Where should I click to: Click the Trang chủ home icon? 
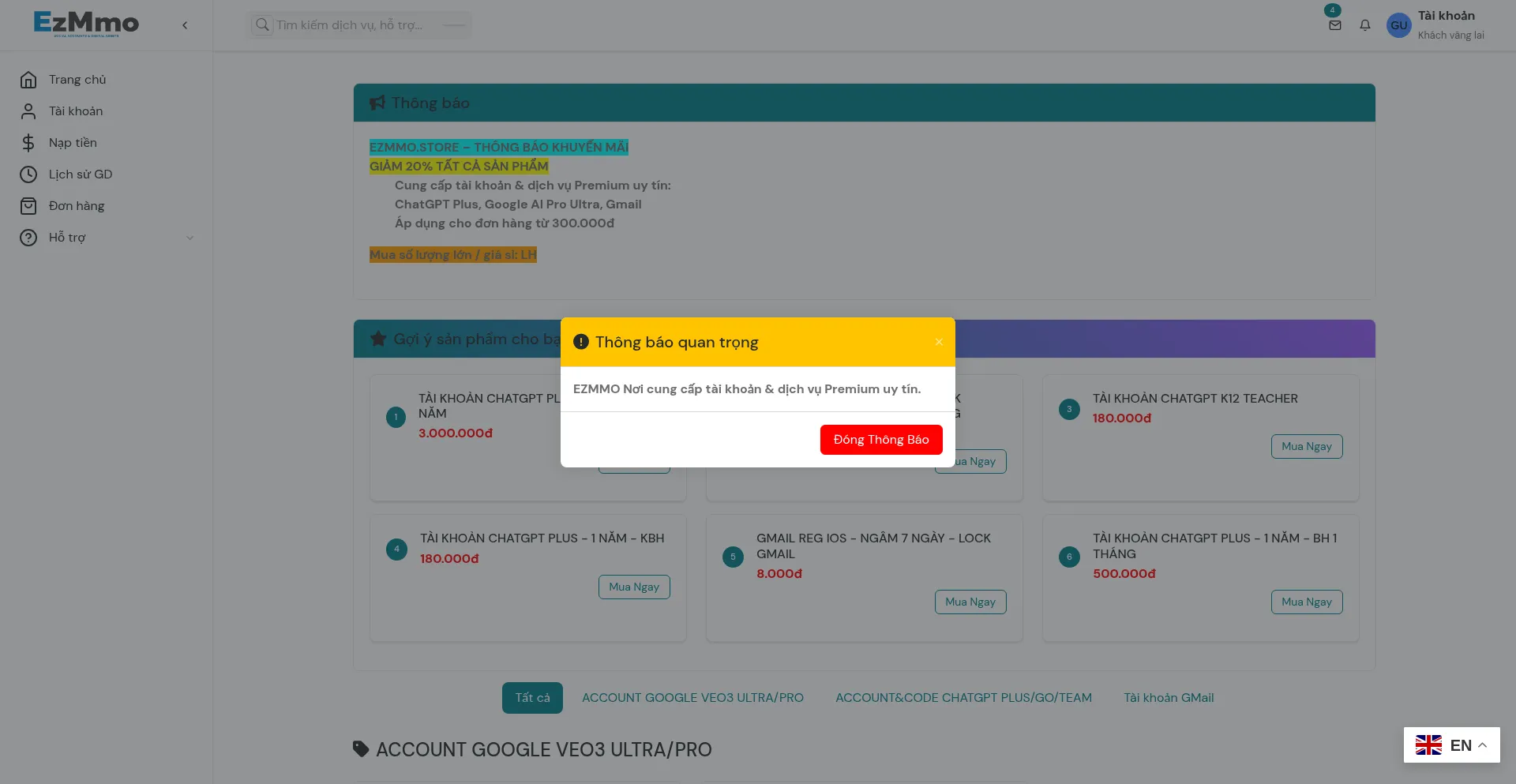pyautogui.click(x=28, y=80)
